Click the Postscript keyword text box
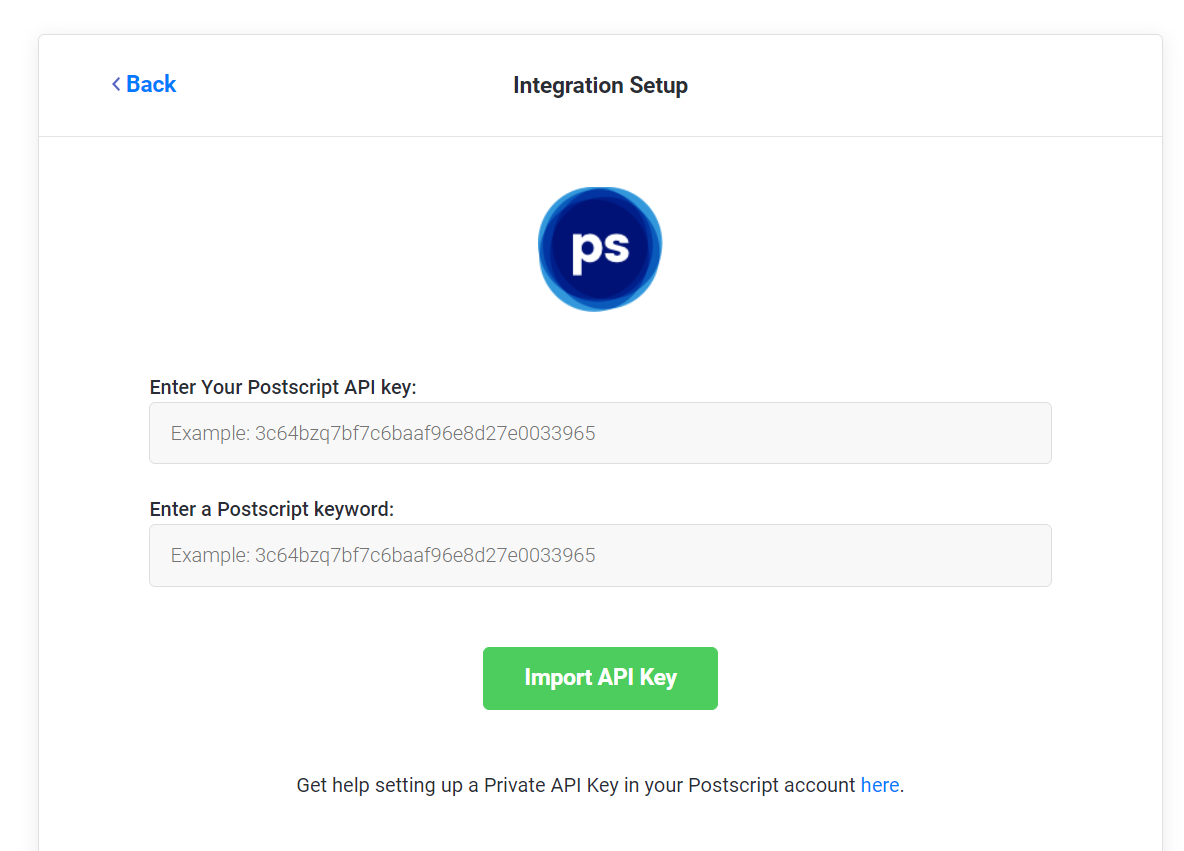Image resolution: width=1184 pixels, height=851 pixels. pyautogui.click(x=600, y=555)
